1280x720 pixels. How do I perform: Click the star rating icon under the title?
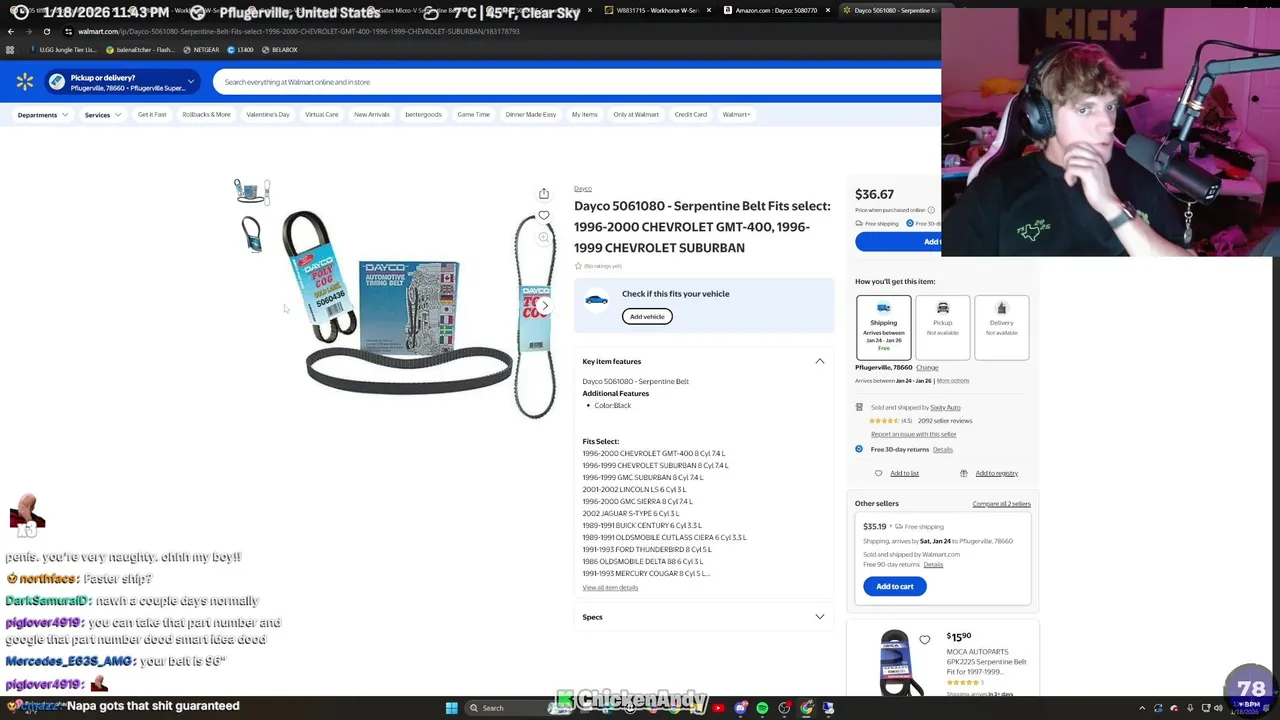(x=578, y=266)
